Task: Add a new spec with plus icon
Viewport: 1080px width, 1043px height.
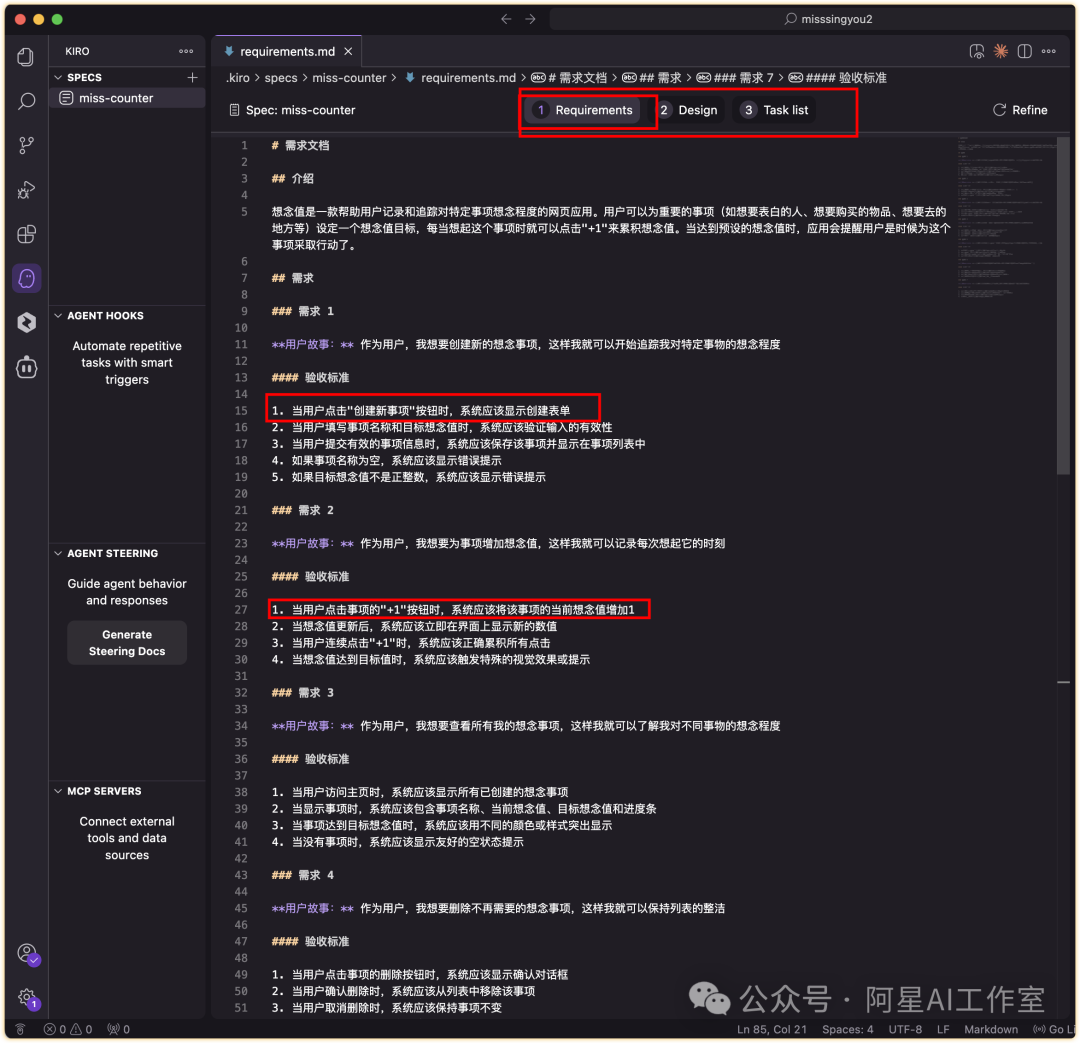Action: (192, 77)
